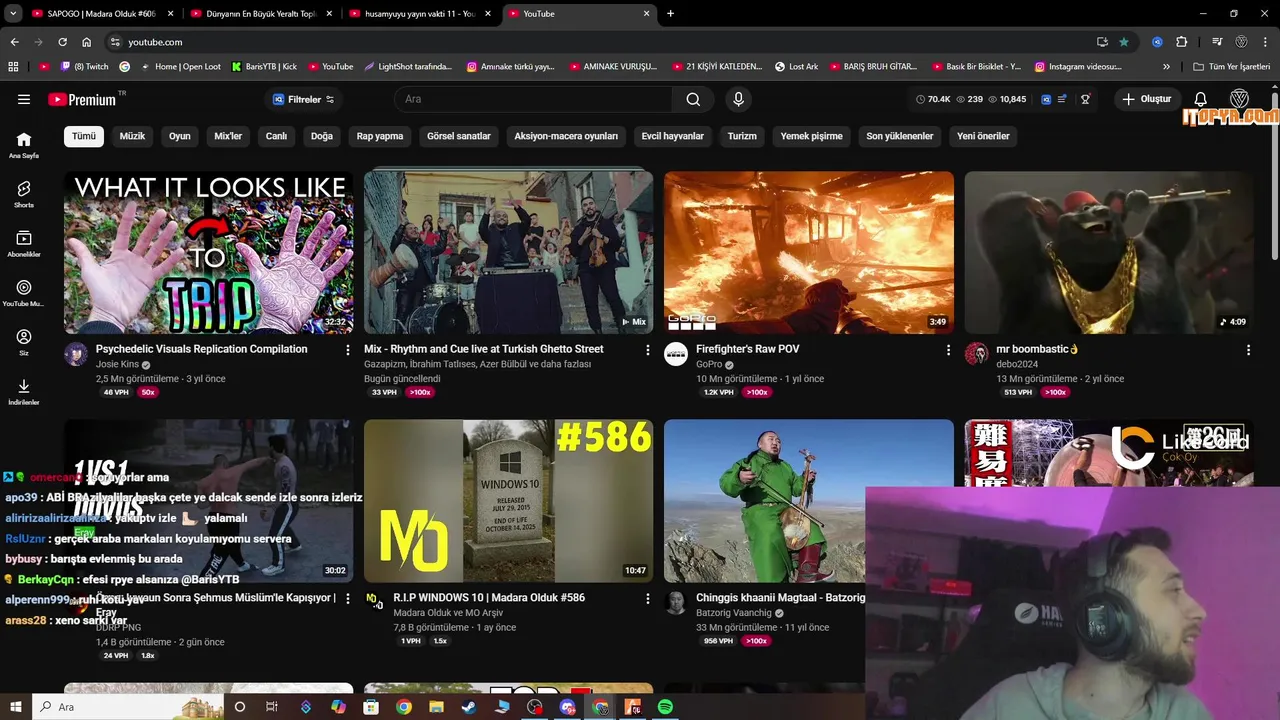The image size is (1280, 720).
Task: Open the Twitch bookmark
Action: point(84,67)
